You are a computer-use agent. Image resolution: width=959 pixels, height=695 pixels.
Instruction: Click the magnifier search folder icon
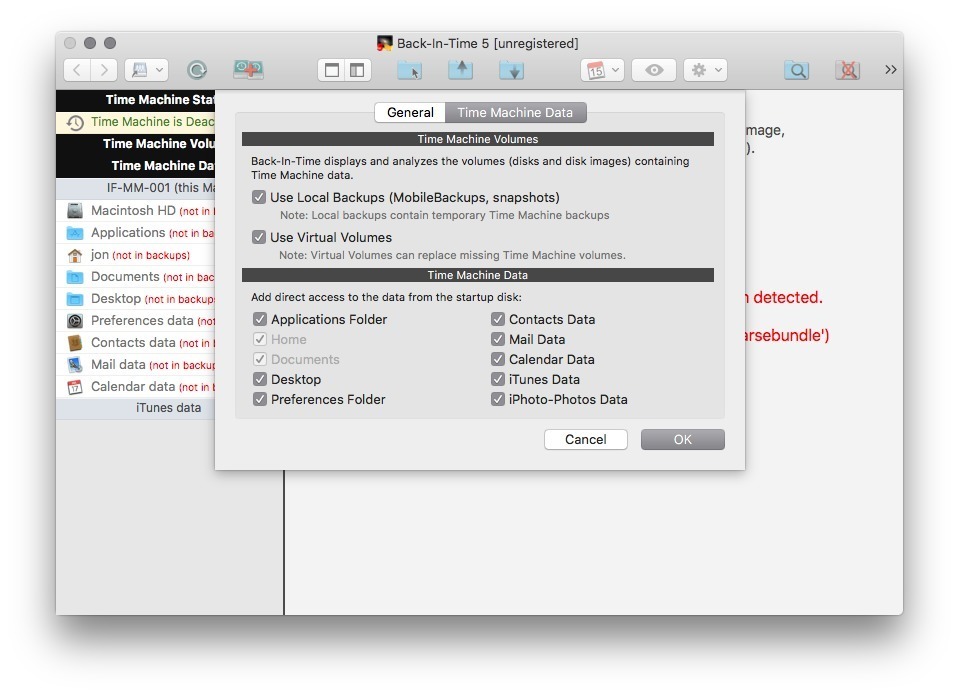tap(796, 70)
